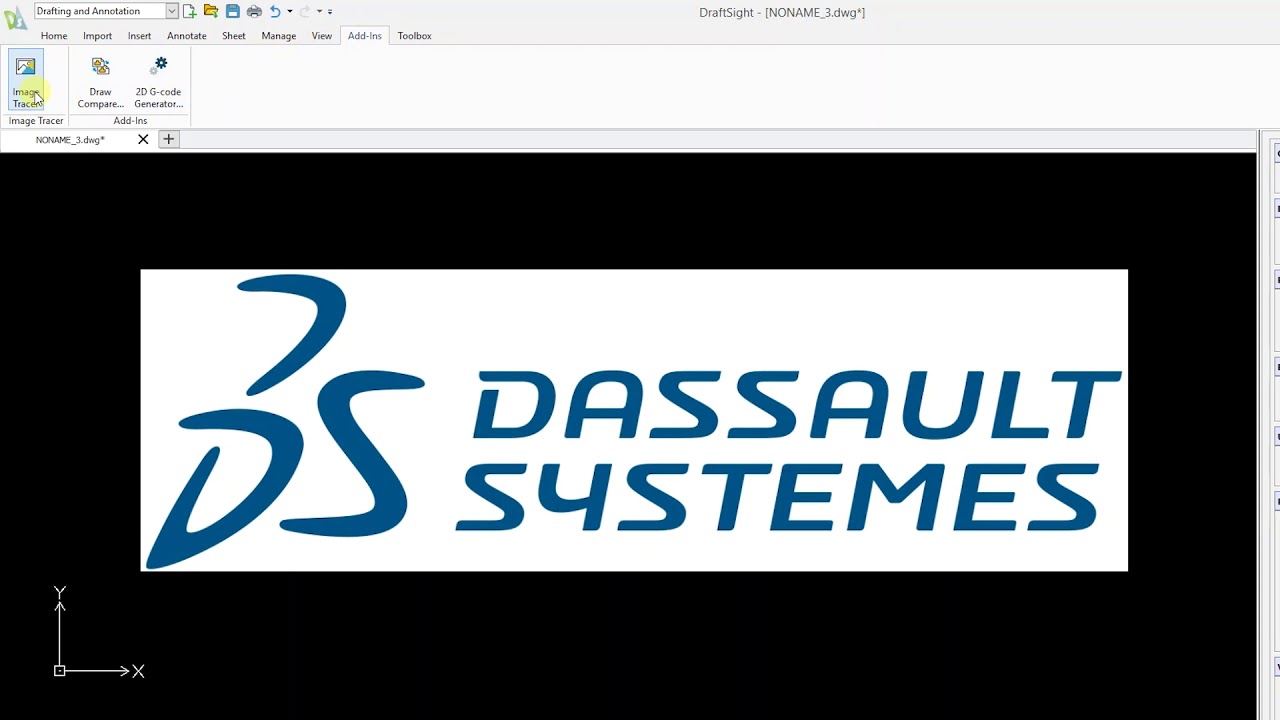
Task: Open the Draw Compare add-in
Action: pyautogui.click(x=100, y=82)
